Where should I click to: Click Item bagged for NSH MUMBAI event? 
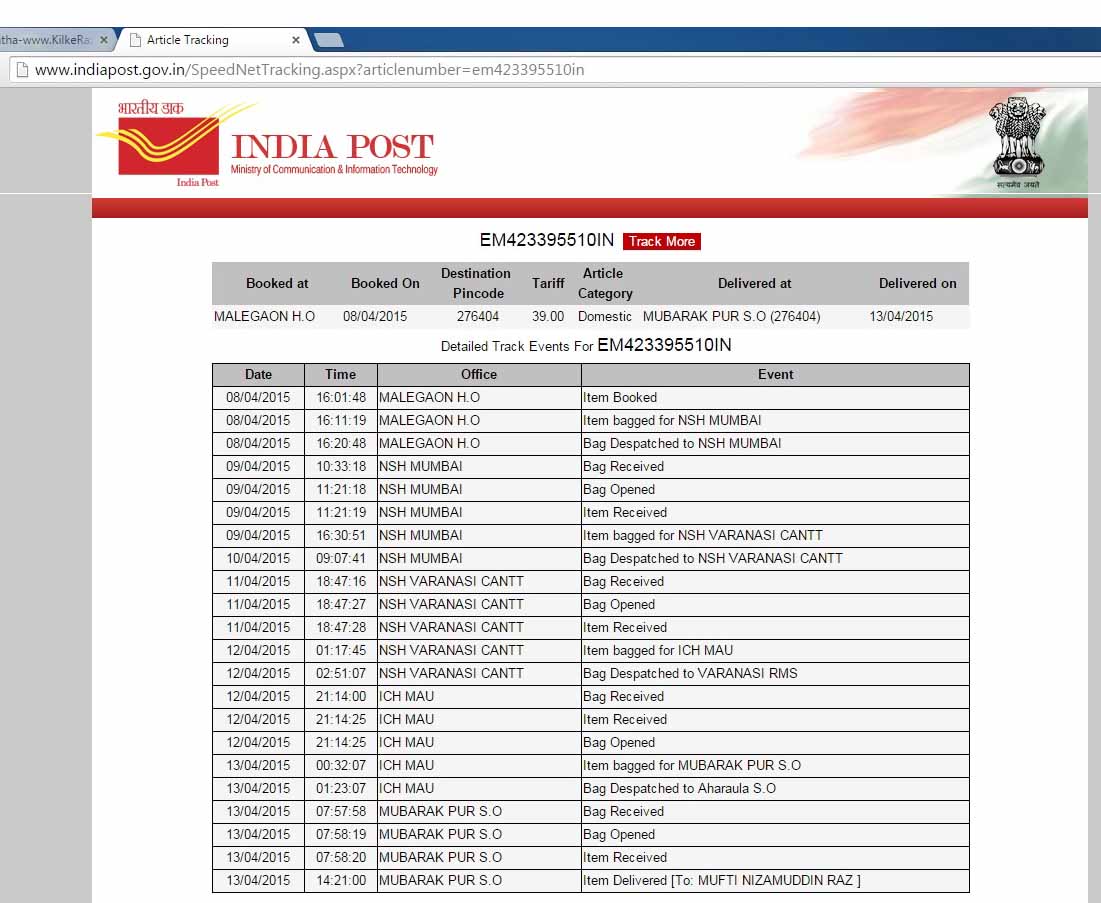pos(775,421)
